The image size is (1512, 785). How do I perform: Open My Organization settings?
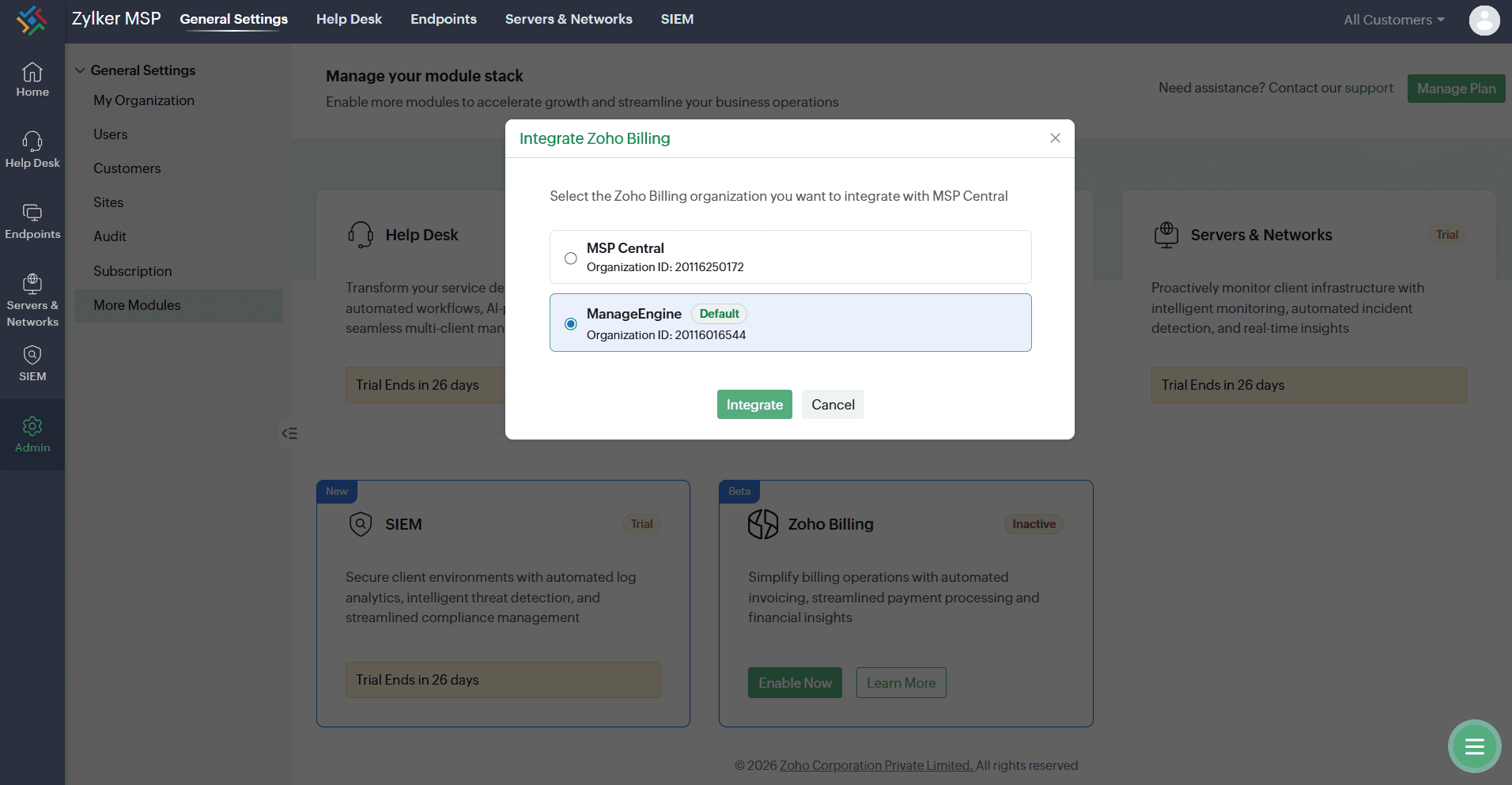point(144,100)
